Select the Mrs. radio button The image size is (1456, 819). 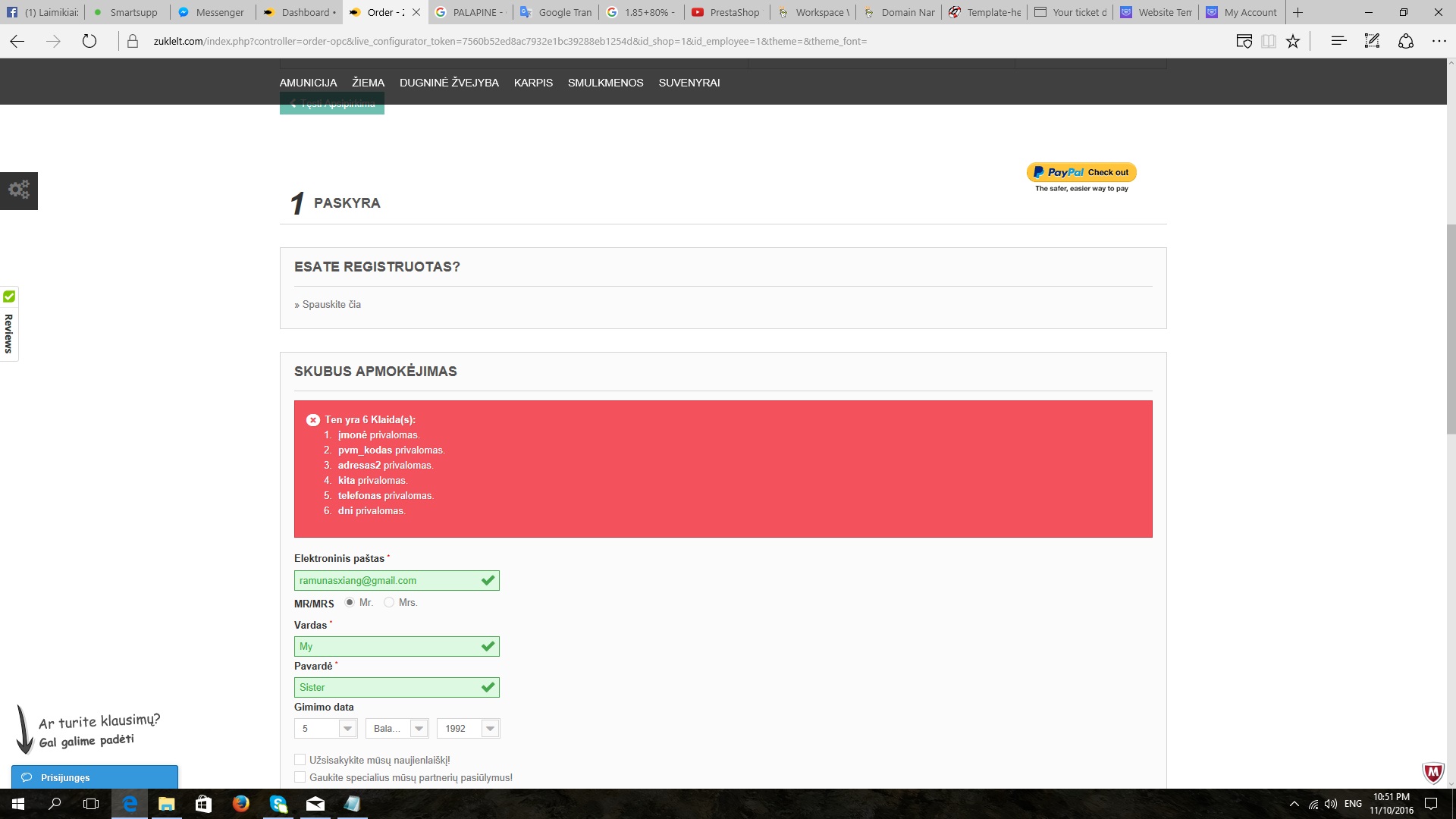point(389,602)
